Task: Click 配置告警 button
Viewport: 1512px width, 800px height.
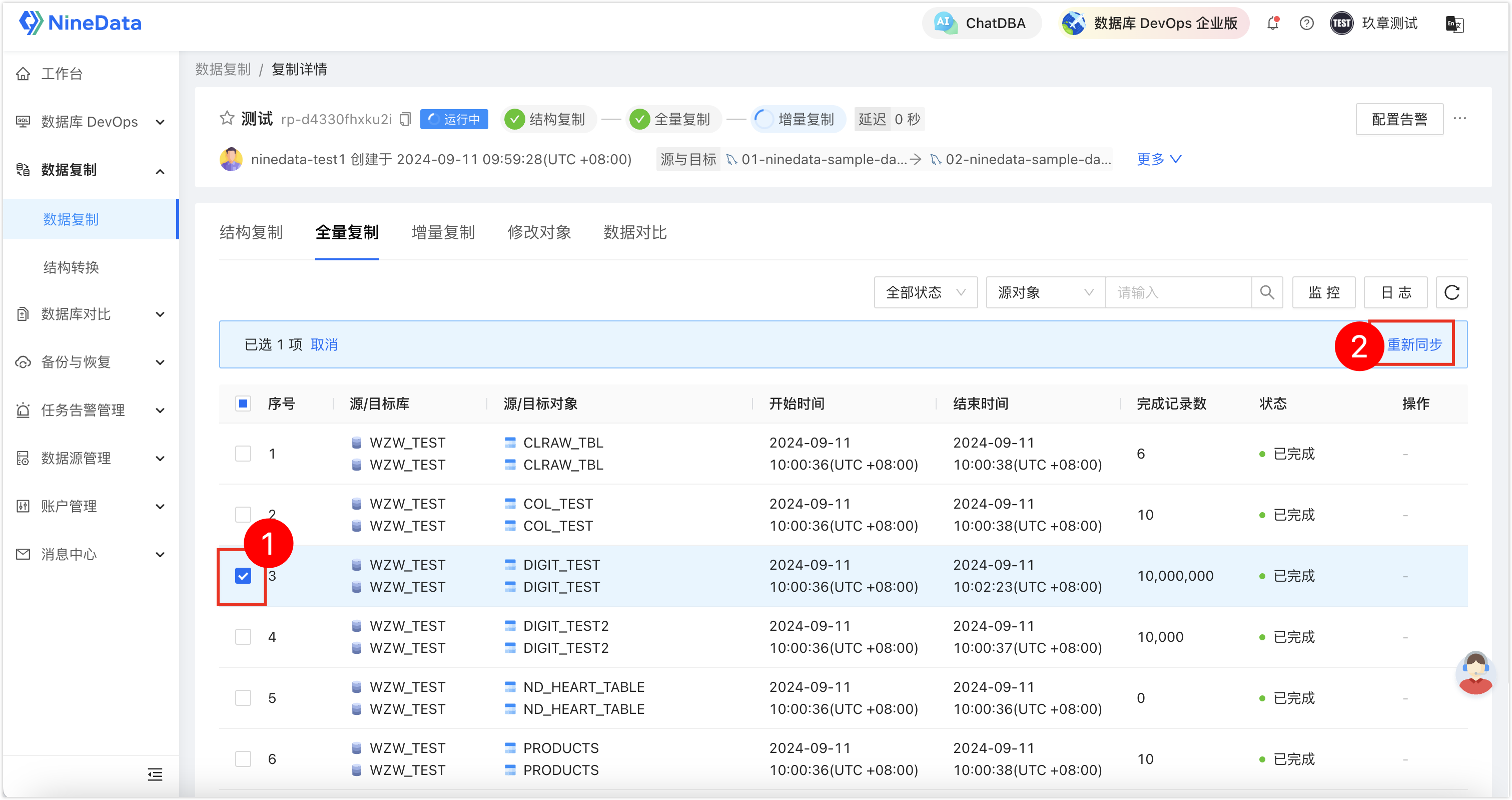Action: 1399,119
